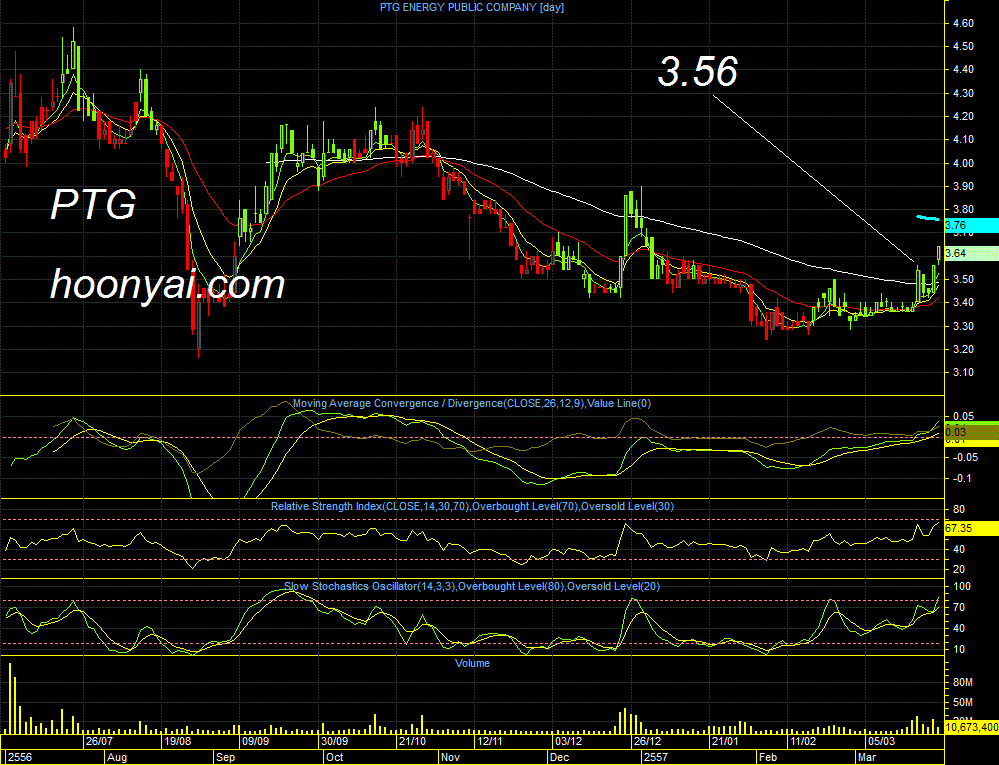Click the 100 stochastic axis label
The width and height of the screenshot is (999, 765).
tap(962, 587)
